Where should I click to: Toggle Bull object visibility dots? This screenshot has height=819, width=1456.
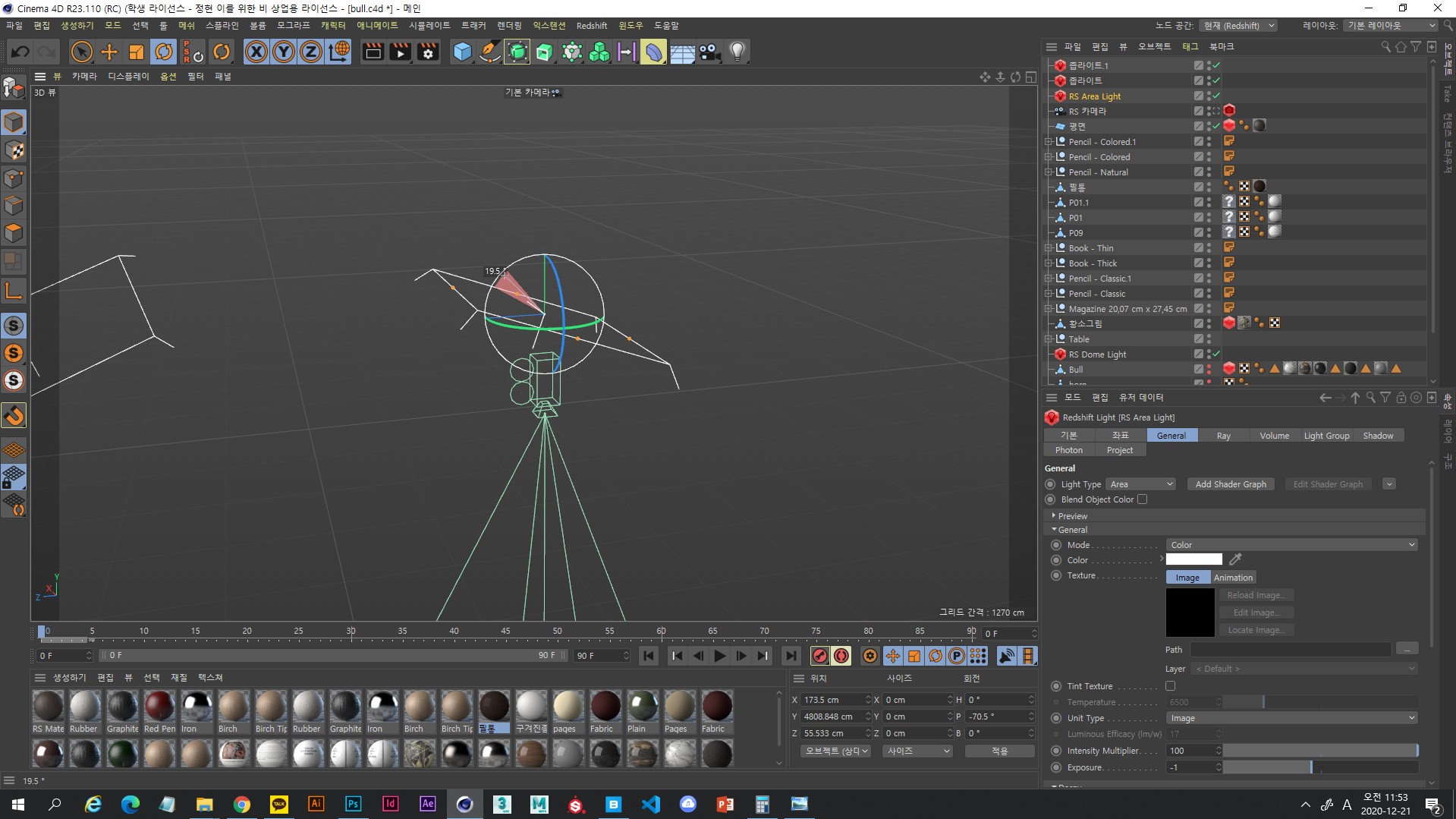1209,369
